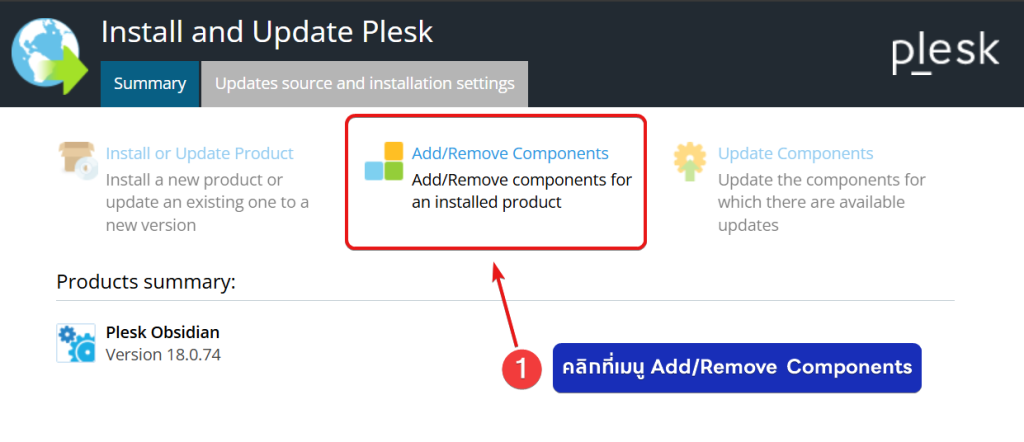The height and width of the screenshot is (442, 1024).
Task: Open the Install or Update Product link
Action: [x=200, y=153]
